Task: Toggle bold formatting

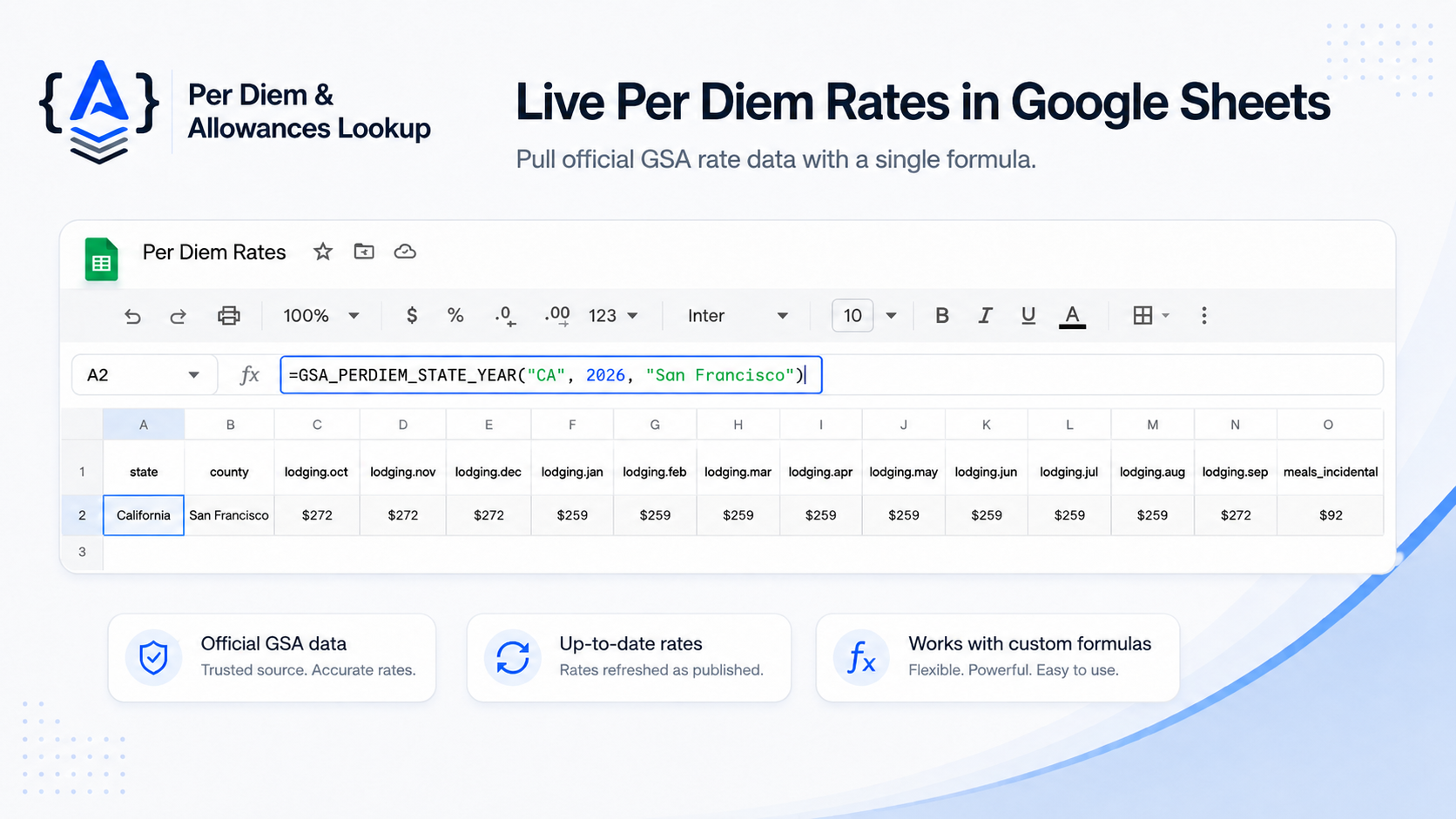Action: pyautogui.click(x=942, y=315)
